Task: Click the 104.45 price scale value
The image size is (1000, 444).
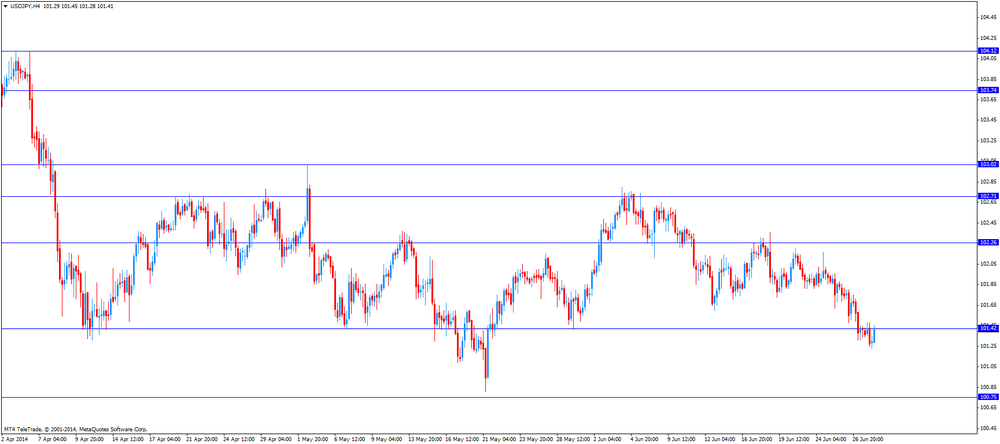Action: [989, 17]
